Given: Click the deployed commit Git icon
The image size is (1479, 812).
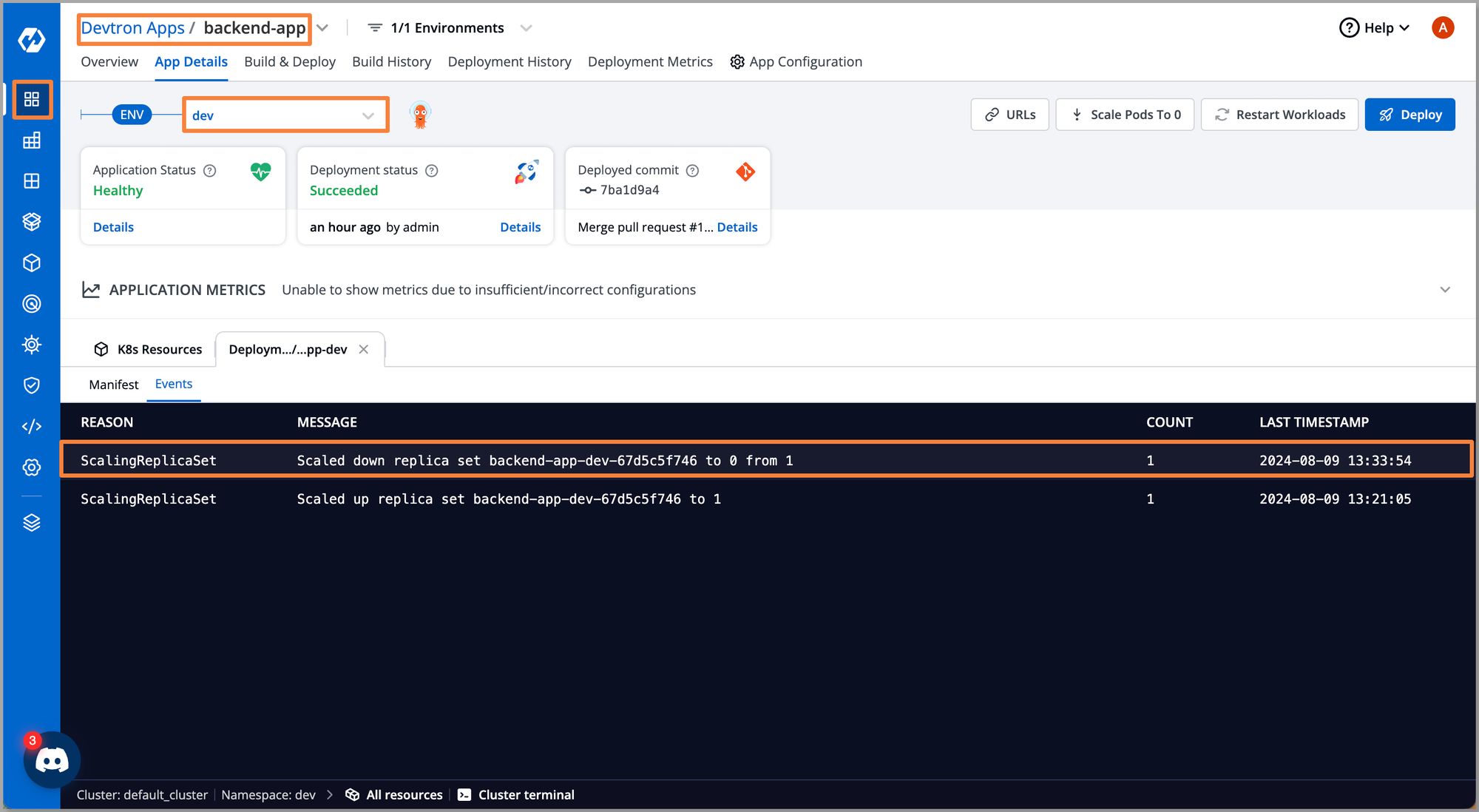Looking at the screenshot, I should 747,171.
